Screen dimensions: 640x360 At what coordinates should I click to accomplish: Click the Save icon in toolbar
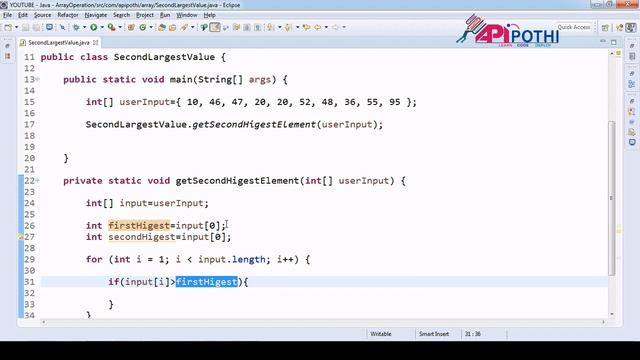(25, 27)
